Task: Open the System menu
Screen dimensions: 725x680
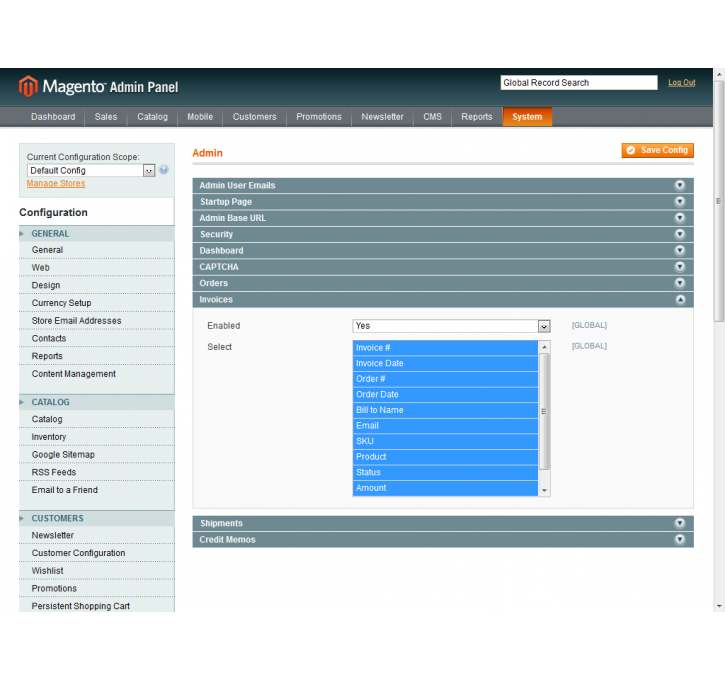Action: point(527,117)
